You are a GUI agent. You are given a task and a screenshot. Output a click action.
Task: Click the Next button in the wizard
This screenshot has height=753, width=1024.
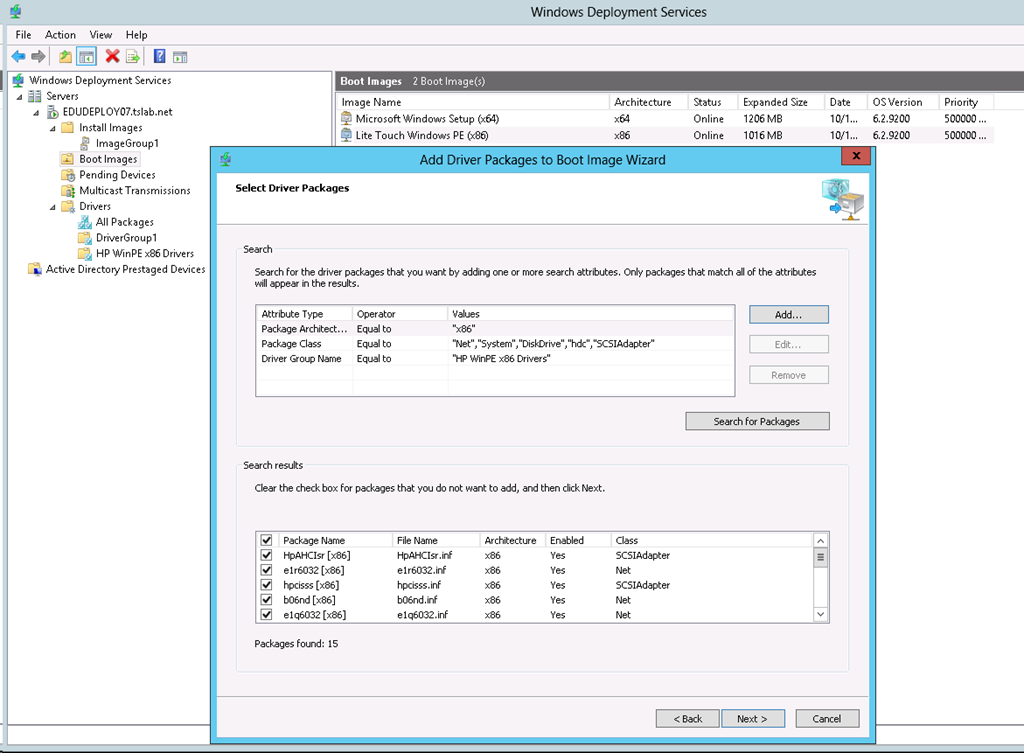(x=753, y=718)
